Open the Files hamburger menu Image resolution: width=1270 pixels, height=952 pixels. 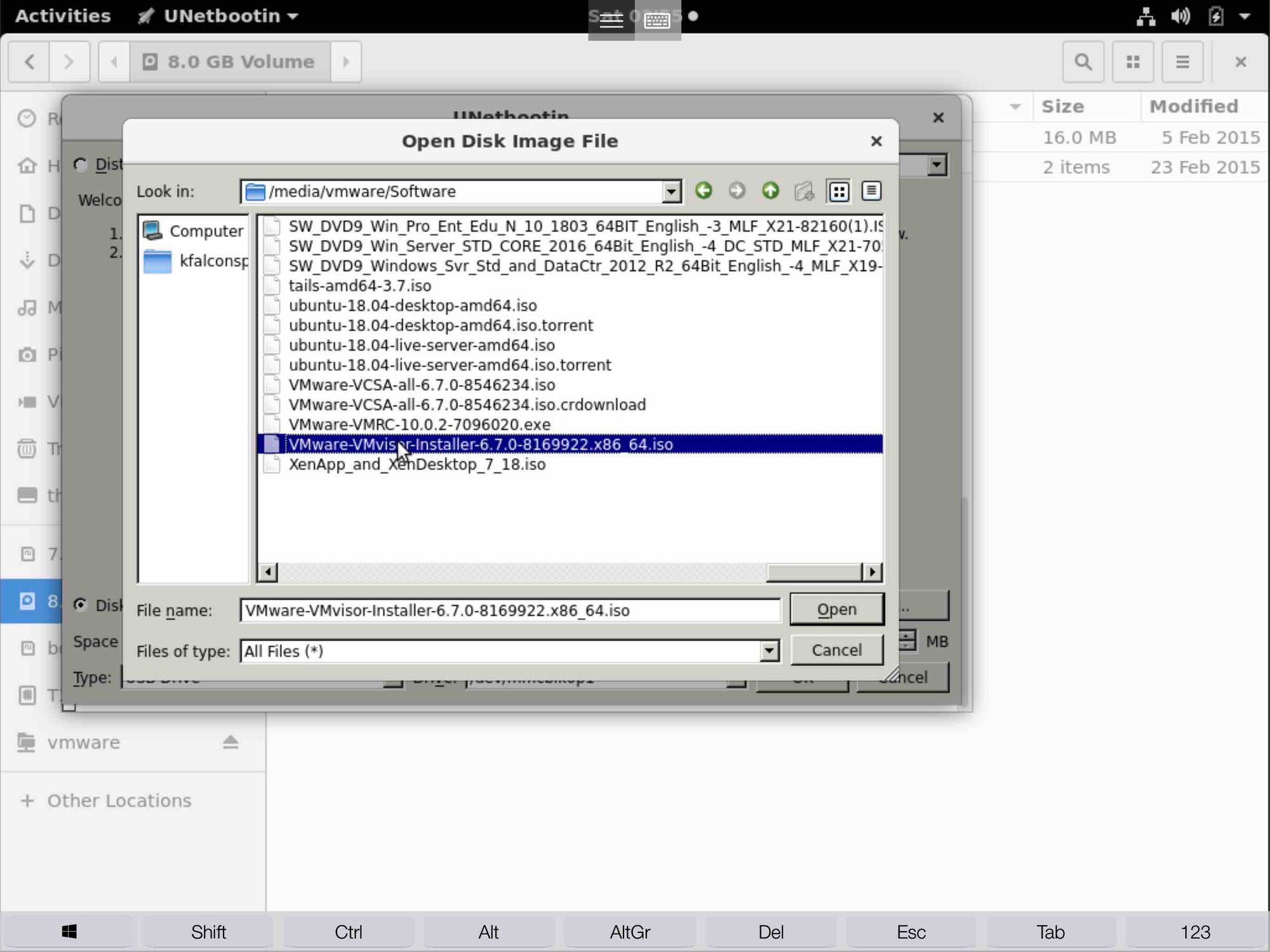(x=1182, y=62)
